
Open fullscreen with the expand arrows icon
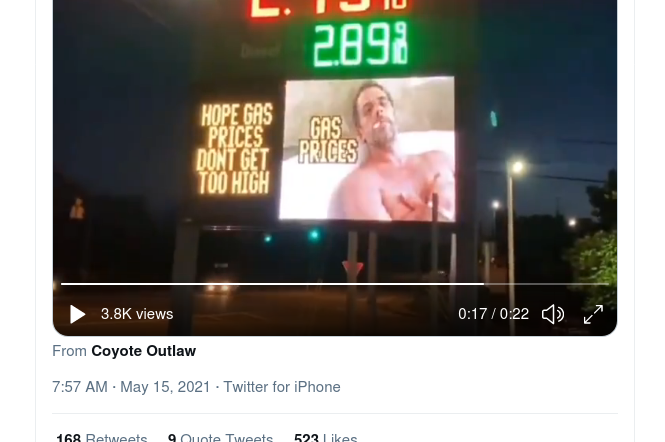(593, 314)
